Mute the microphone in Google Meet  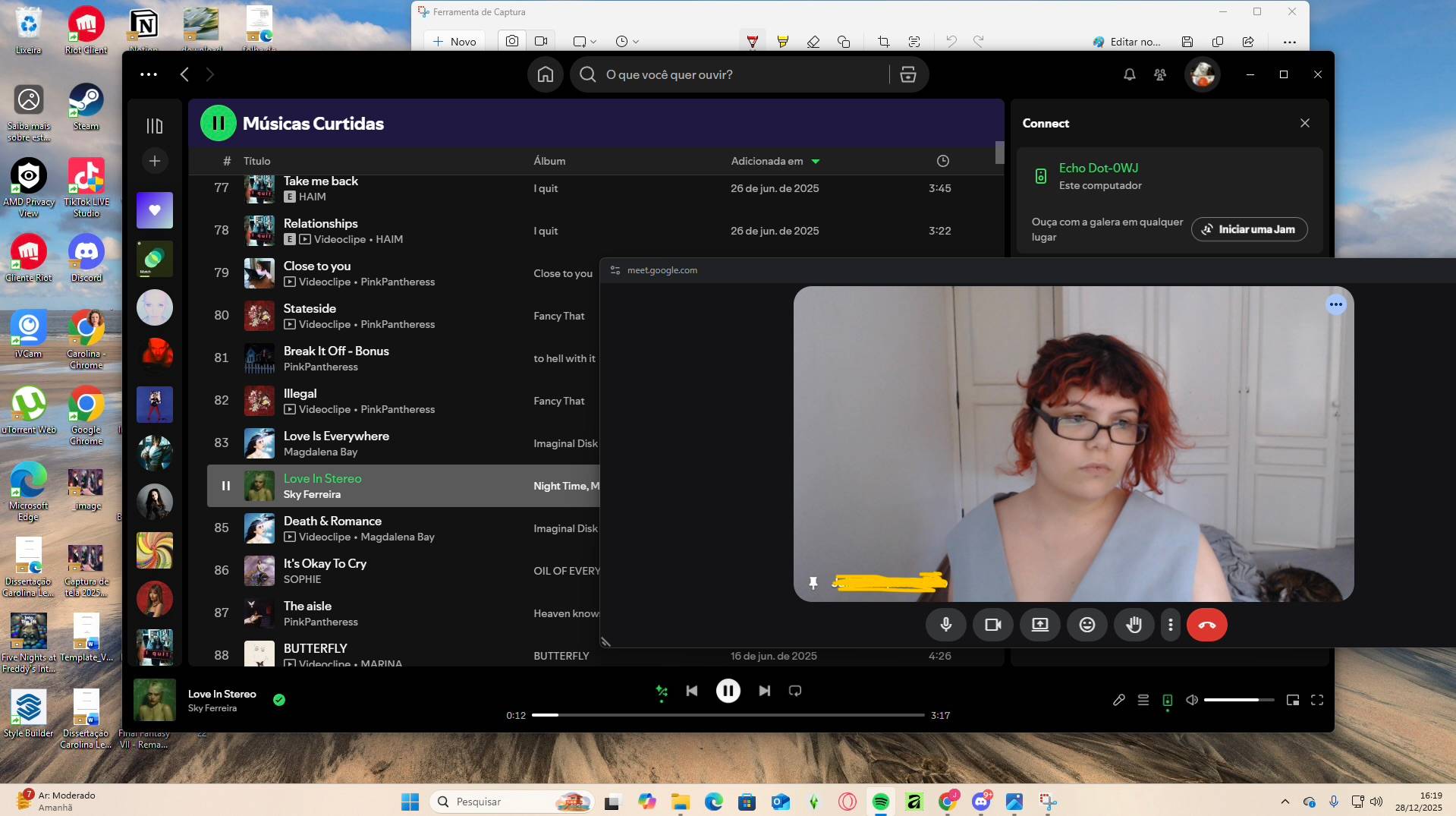(946, 625)
